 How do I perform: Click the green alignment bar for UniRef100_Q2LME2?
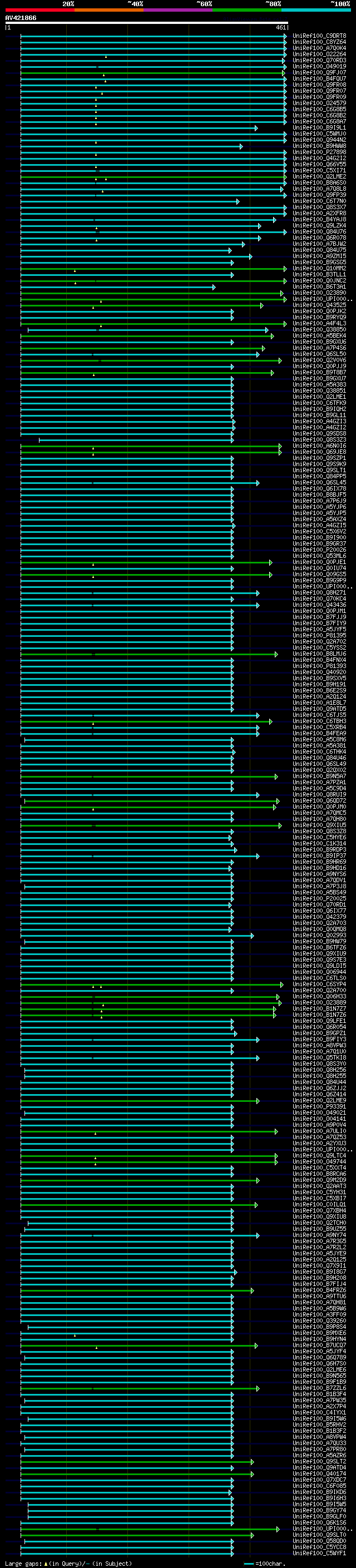coord(153,177)
